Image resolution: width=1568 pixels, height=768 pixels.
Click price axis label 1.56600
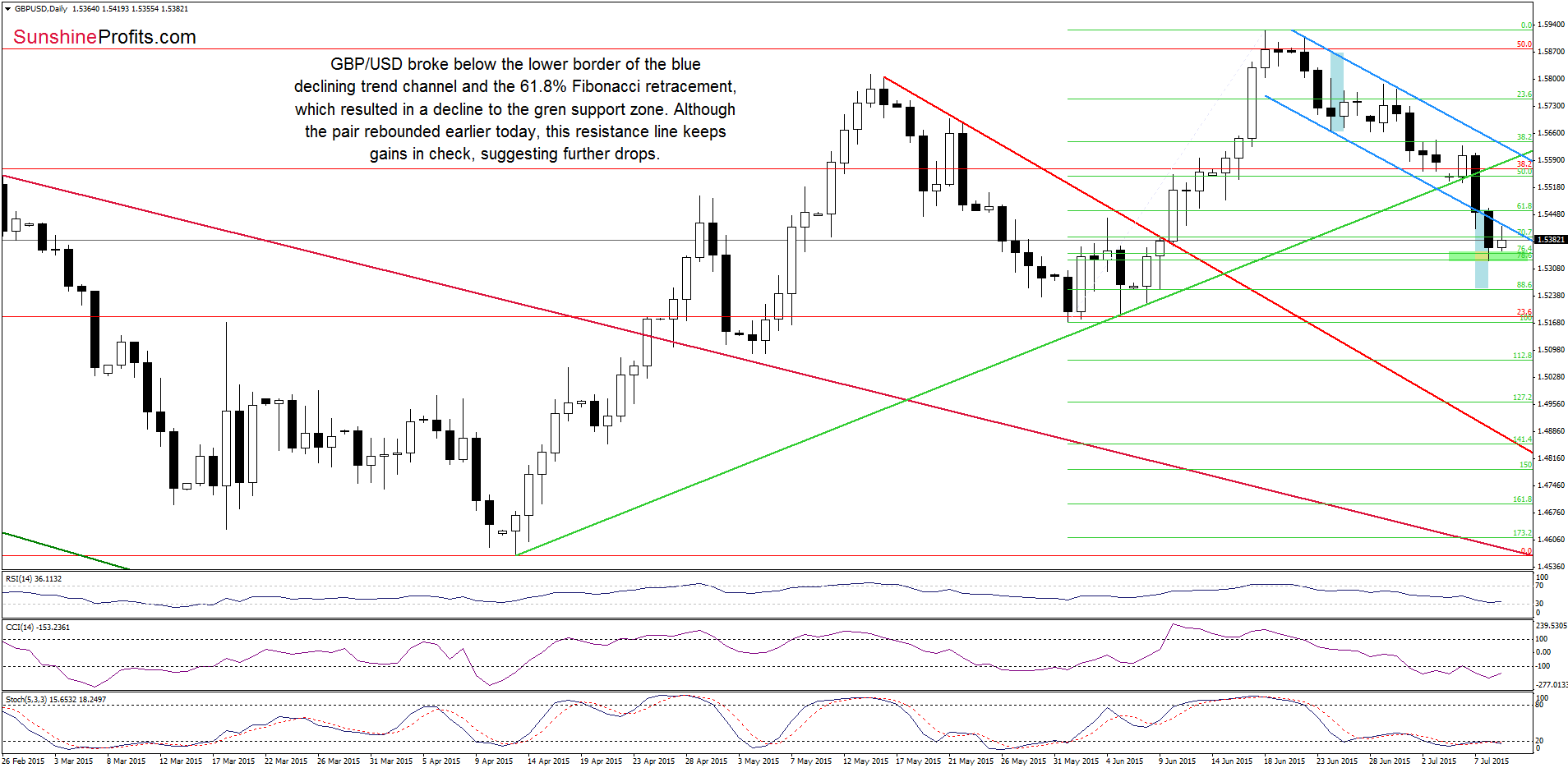point(1551,133)
